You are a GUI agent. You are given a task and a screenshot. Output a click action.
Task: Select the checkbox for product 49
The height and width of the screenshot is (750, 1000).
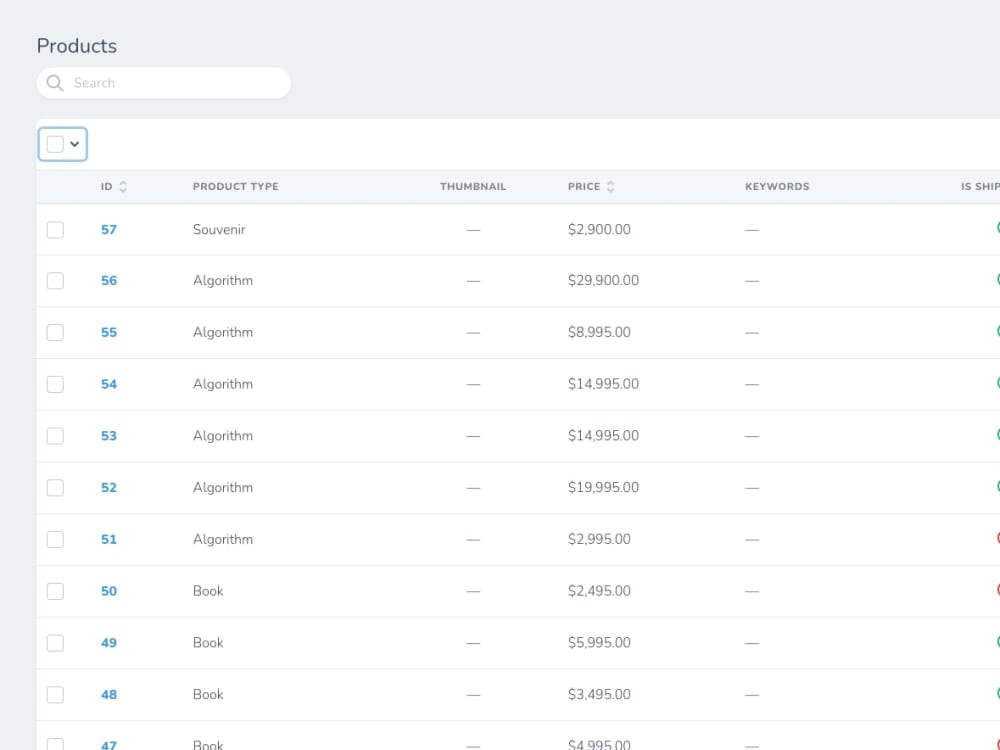[55, 642]
